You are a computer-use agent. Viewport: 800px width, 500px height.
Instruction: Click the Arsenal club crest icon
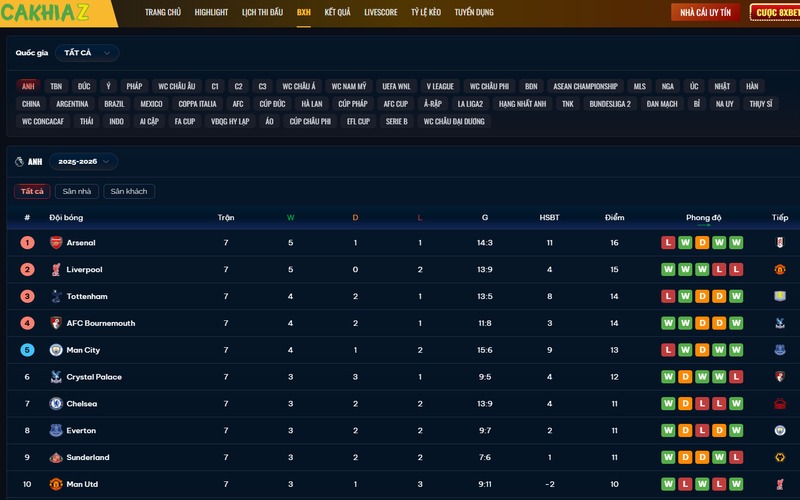[56, 243]
